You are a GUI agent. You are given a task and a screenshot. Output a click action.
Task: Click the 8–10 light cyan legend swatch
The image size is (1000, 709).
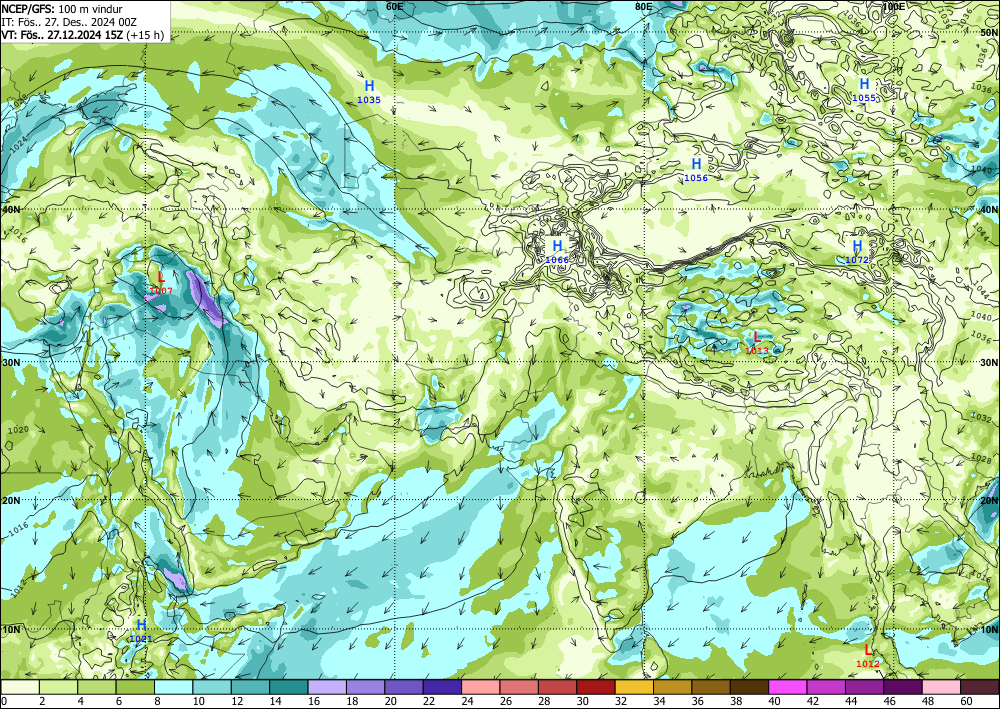(x=173, y=687)
